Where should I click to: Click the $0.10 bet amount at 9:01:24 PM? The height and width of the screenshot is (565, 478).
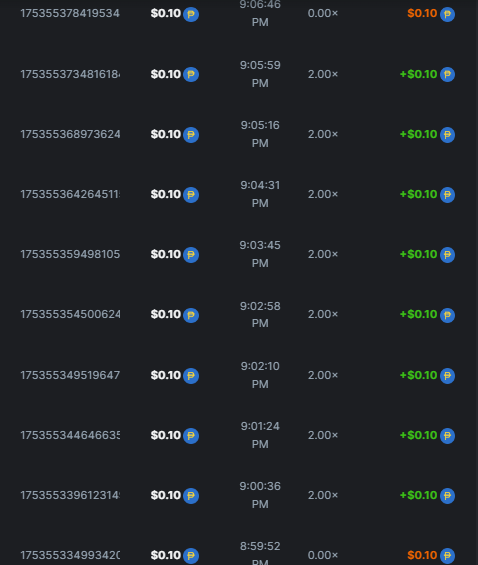click(166, 435)
